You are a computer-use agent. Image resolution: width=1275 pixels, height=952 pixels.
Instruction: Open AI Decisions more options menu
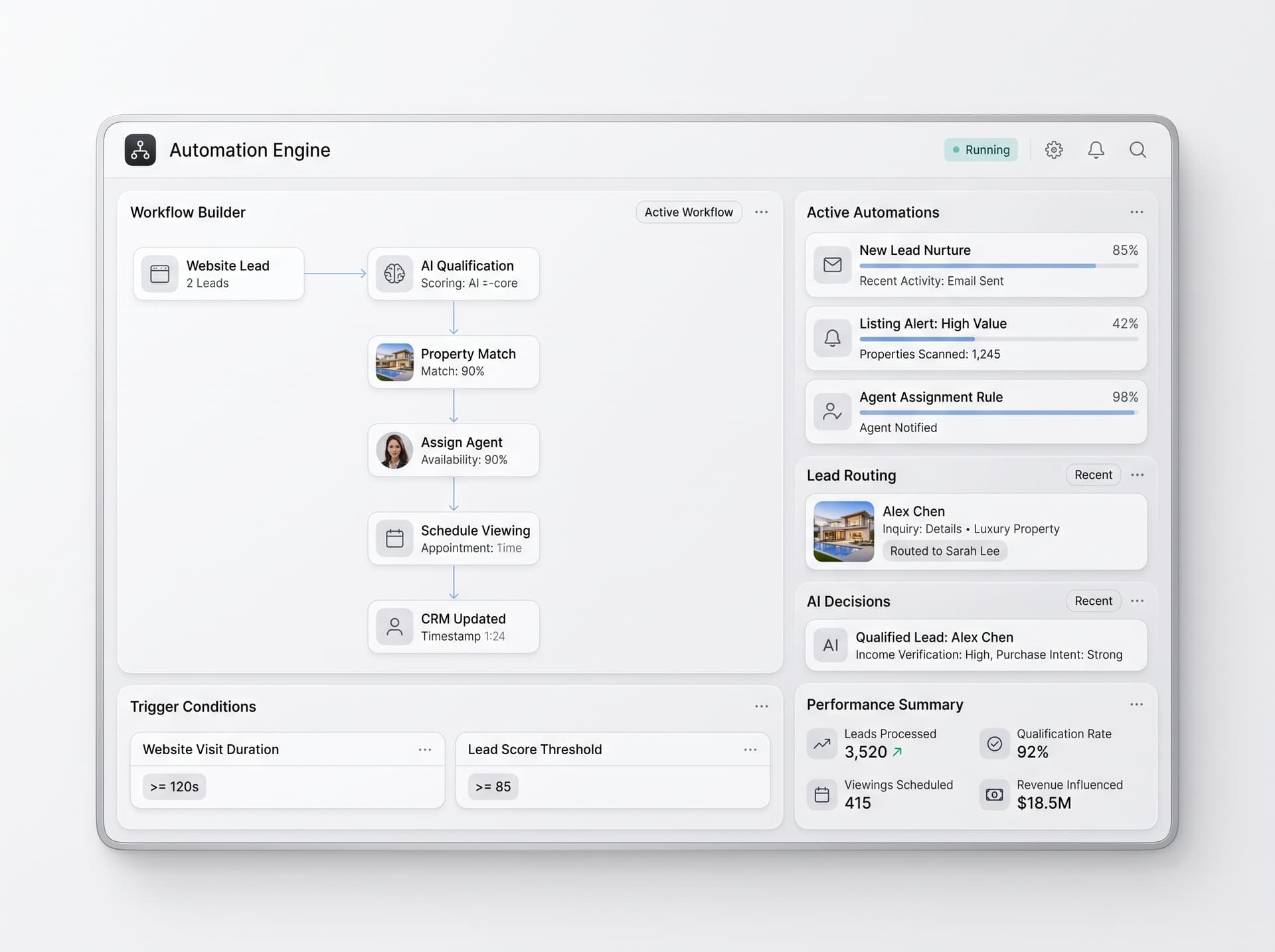pyautogui.click(x=1138, y=601)
